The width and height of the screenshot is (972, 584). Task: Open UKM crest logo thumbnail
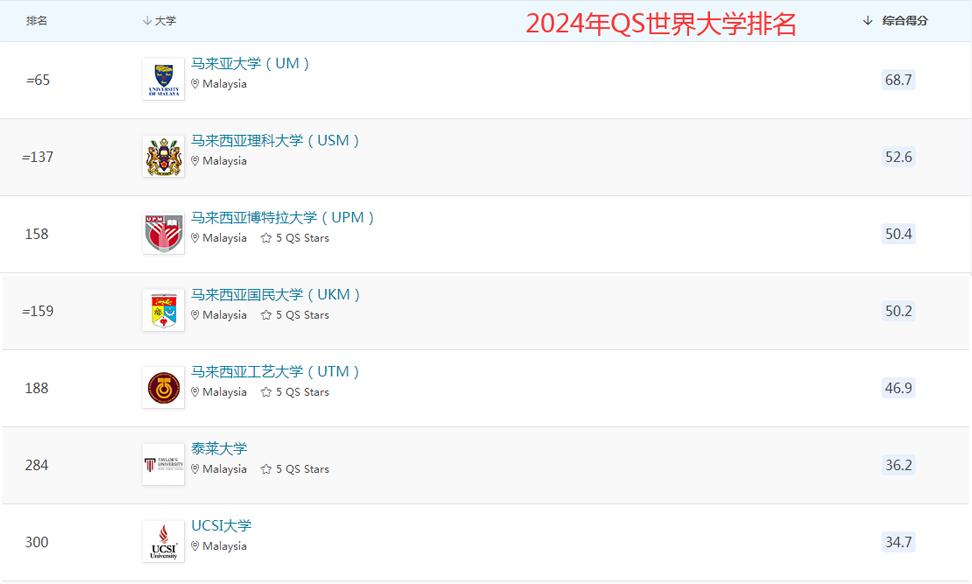click(164, 311)
